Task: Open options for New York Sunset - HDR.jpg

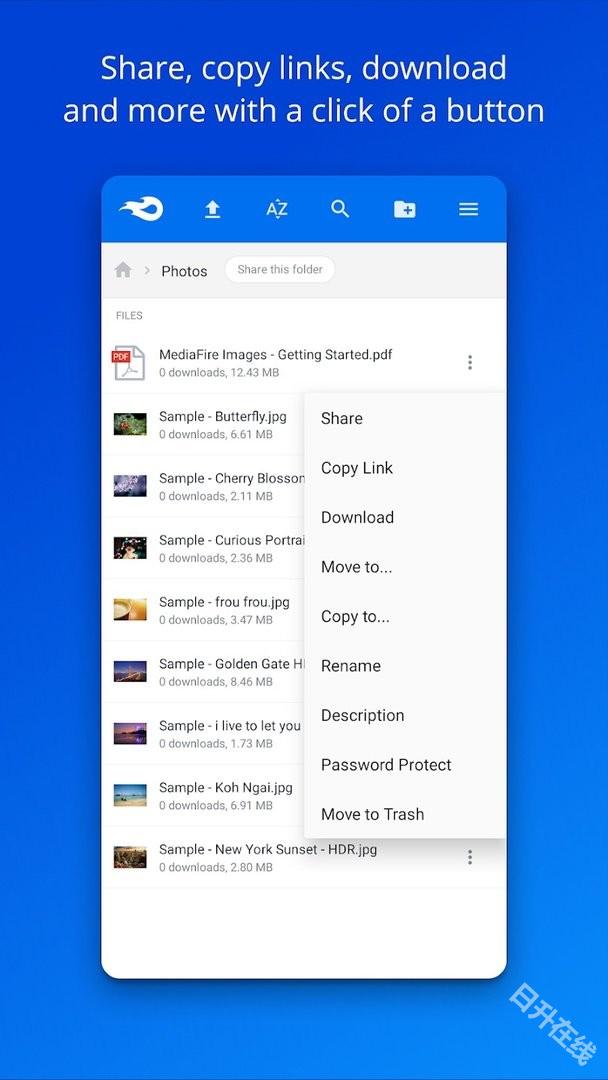Action: (x=470, y=857)
